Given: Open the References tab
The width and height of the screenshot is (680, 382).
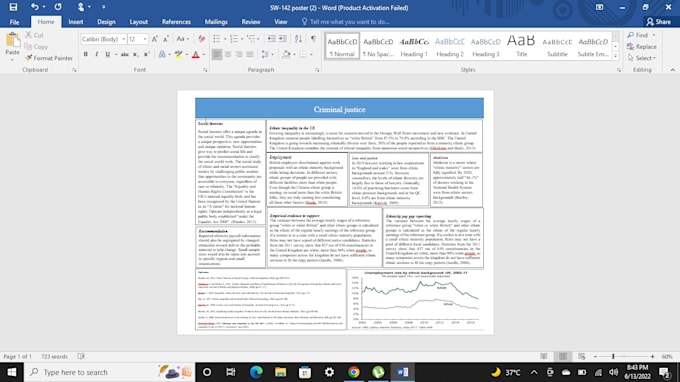Looking at the screenshot, I should 176,22.
